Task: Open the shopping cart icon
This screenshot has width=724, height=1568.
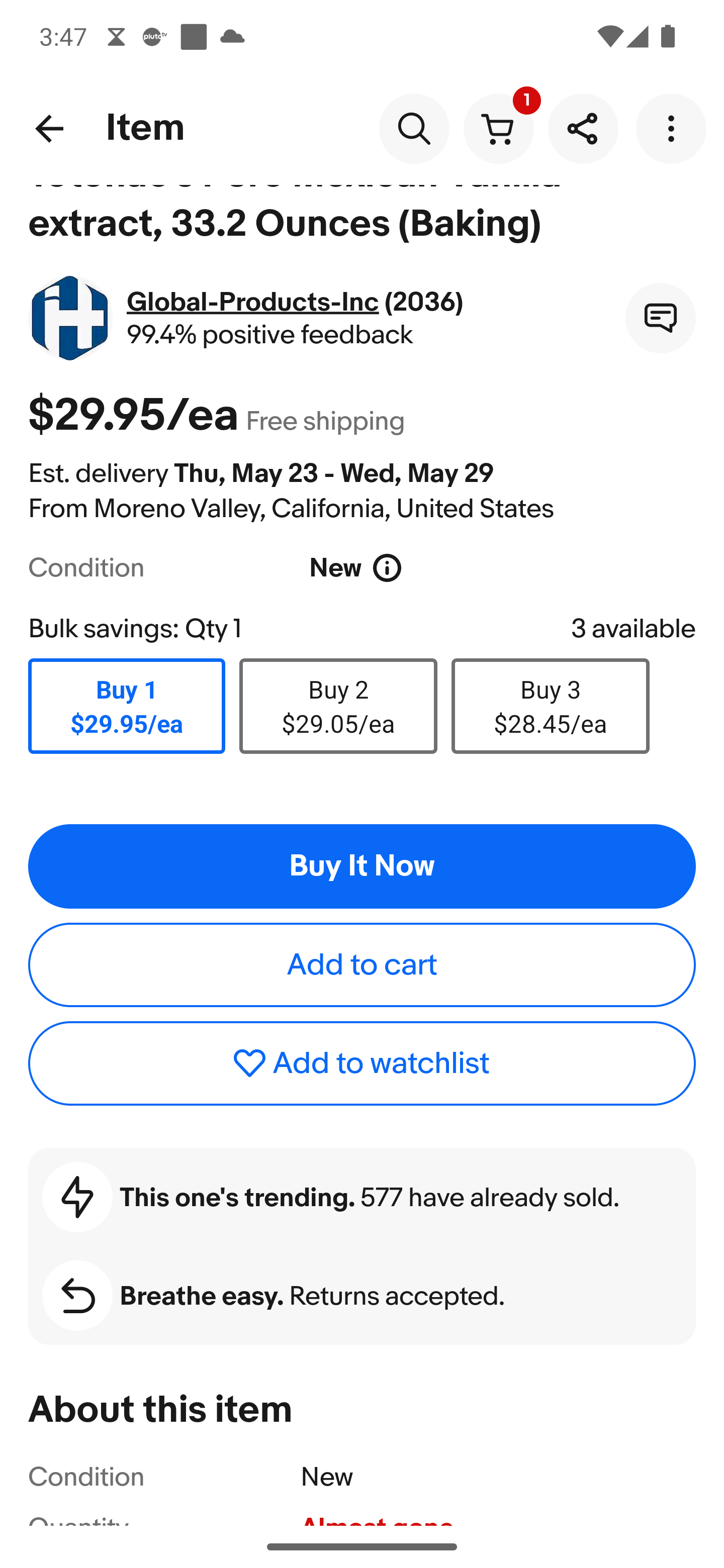Action: pyautogui.click(x=498, y=129)
